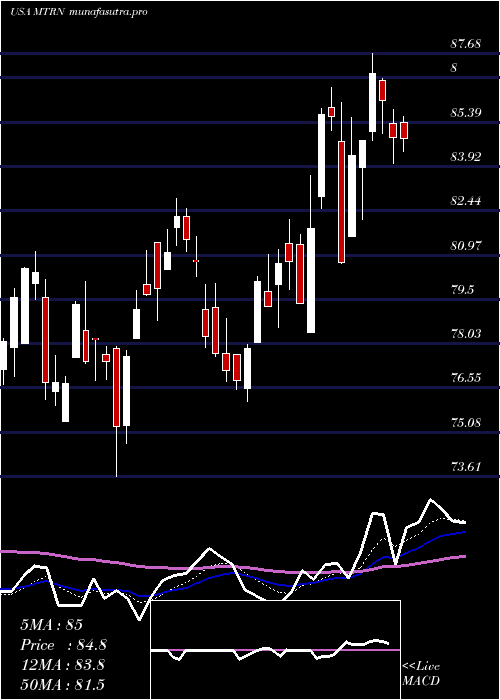
Task: Click the <<Live MACD label
Action: point(421,673)
